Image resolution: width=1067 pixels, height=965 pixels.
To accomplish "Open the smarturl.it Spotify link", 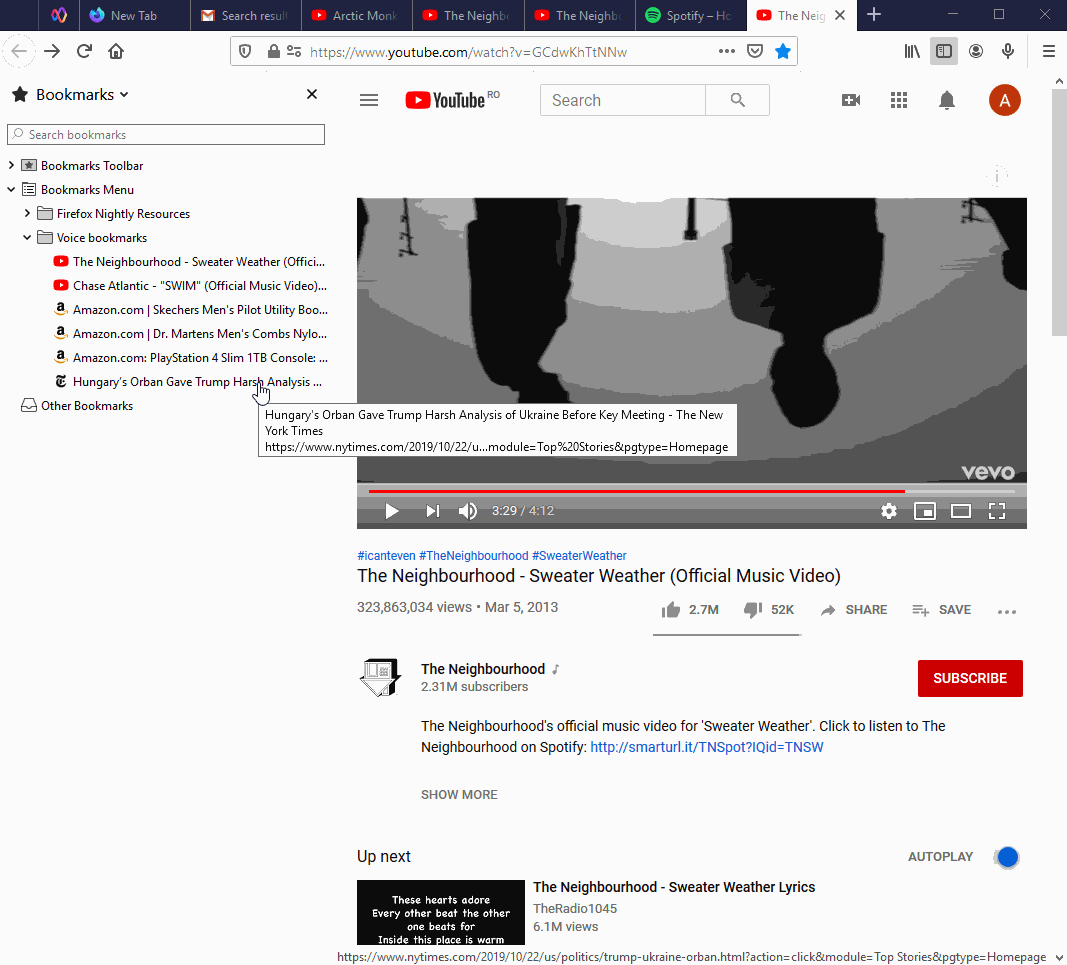I will (x=706, y=747).
